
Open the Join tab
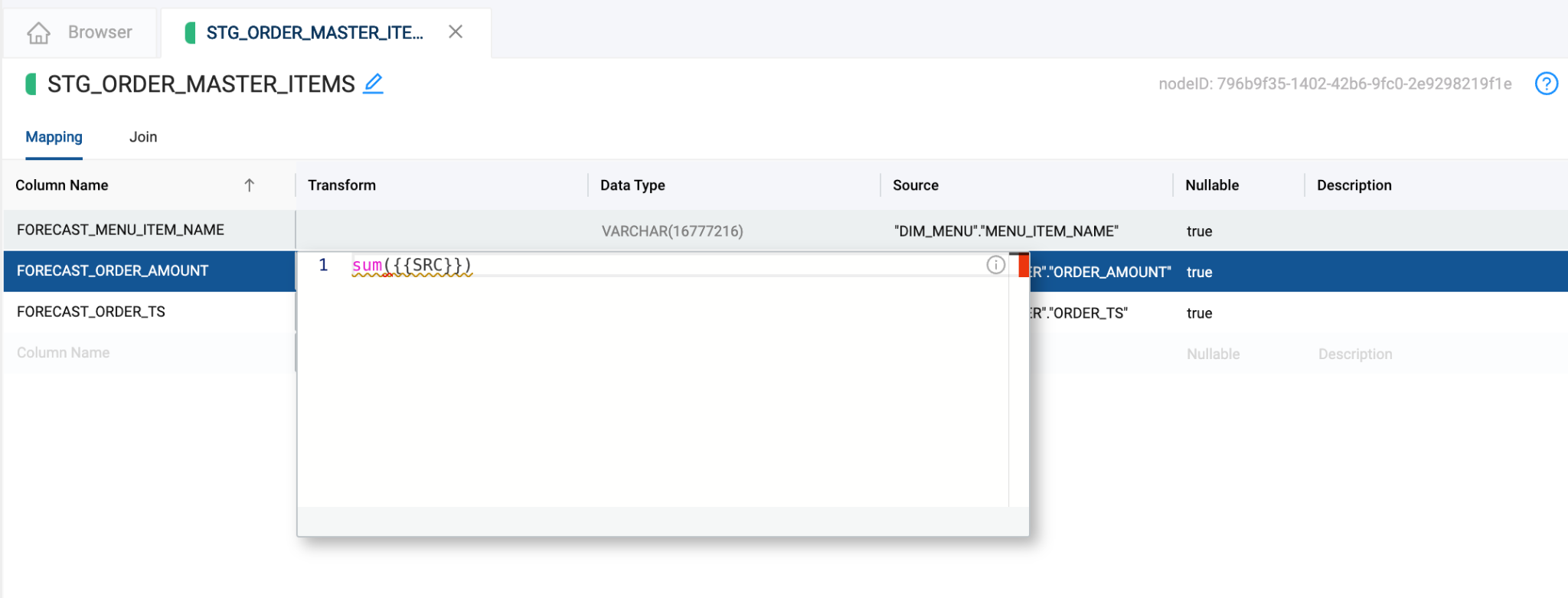pyautogui.click(x=143, y=137)
